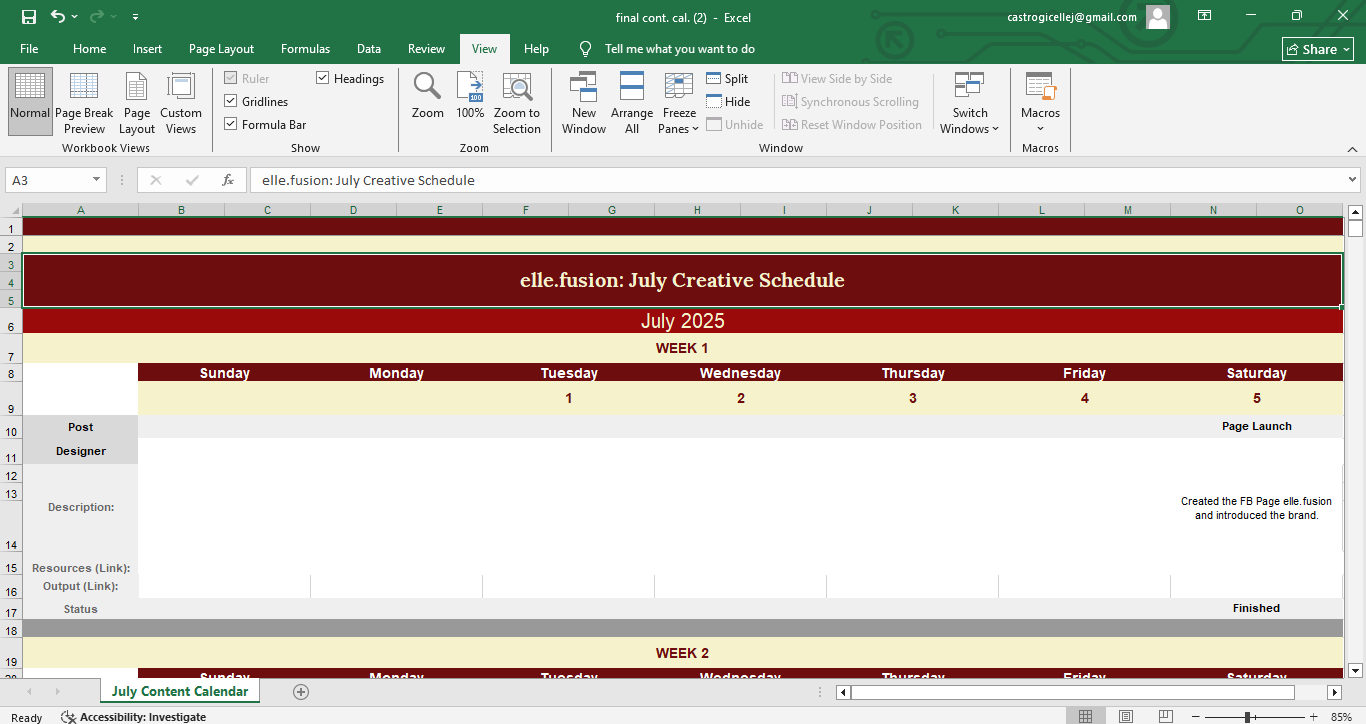Select column header F
The height and width of the screenshot is (724, 1366).
click(526, 210)
